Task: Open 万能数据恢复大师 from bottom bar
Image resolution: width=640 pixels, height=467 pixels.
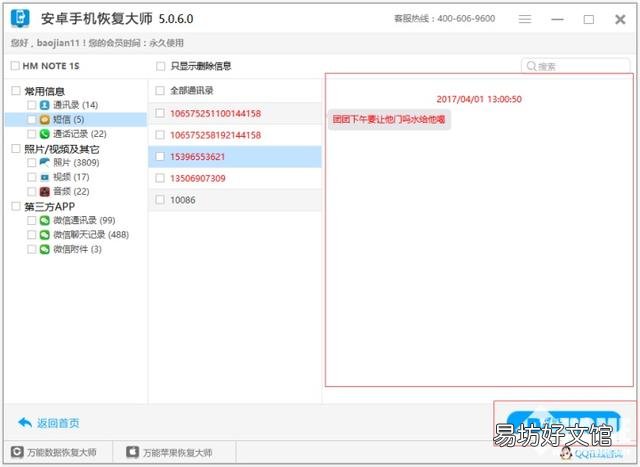Action: [62, 452]
